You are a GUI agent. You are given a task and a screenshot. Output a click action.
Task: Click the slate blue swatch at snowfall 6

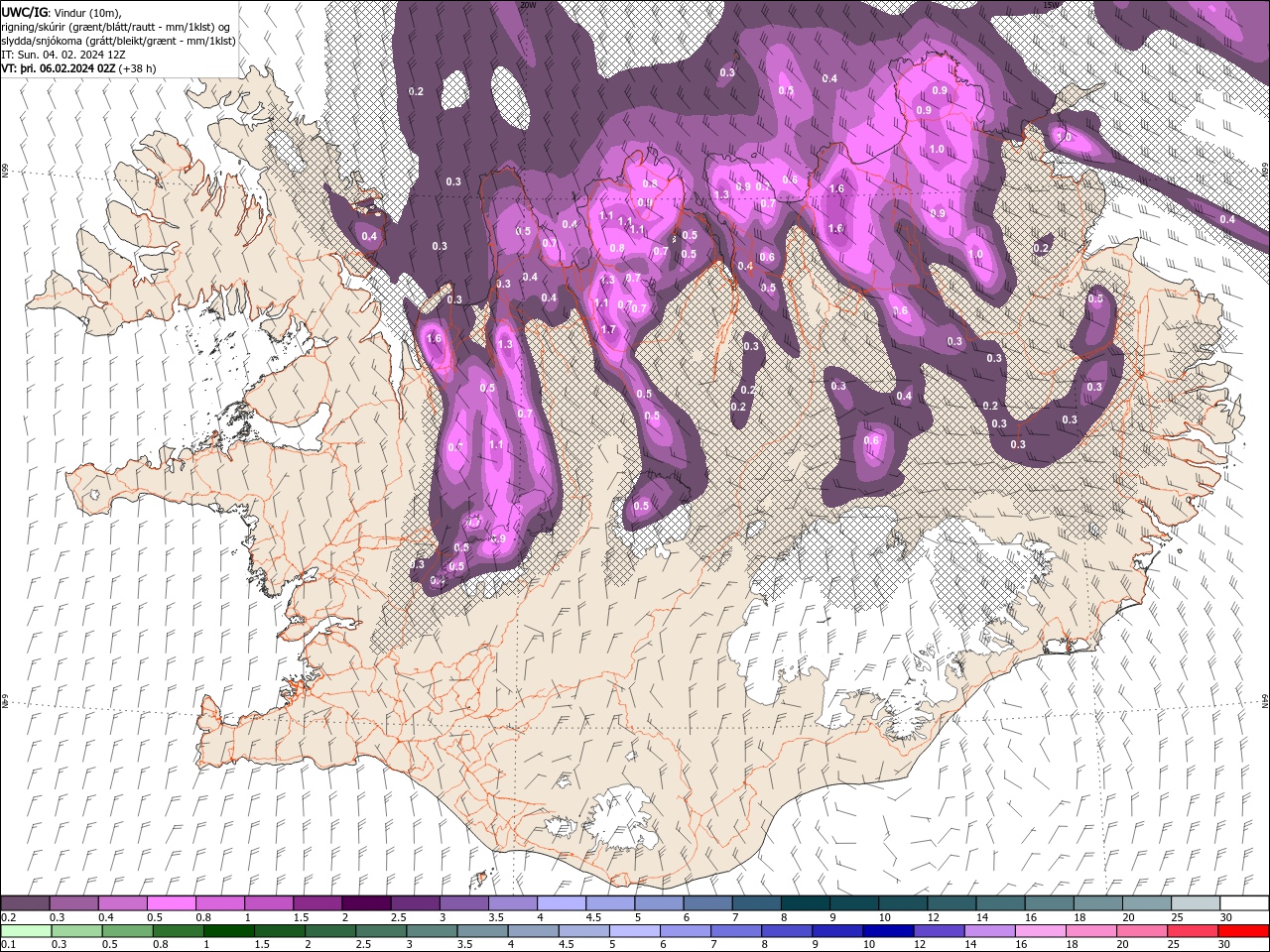707,903
